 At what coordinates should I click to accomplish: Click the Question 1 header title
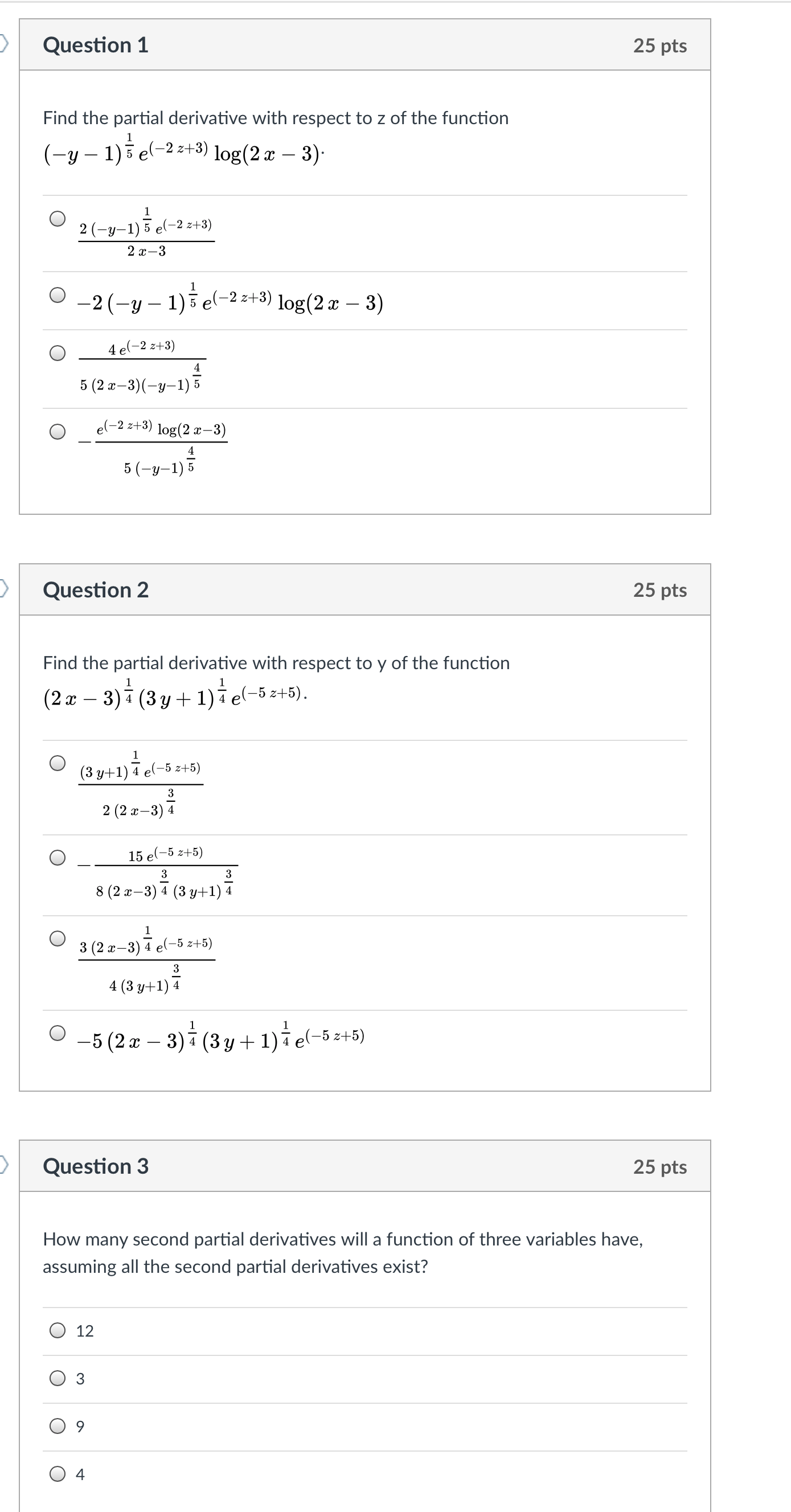click(x=96, y=45)
